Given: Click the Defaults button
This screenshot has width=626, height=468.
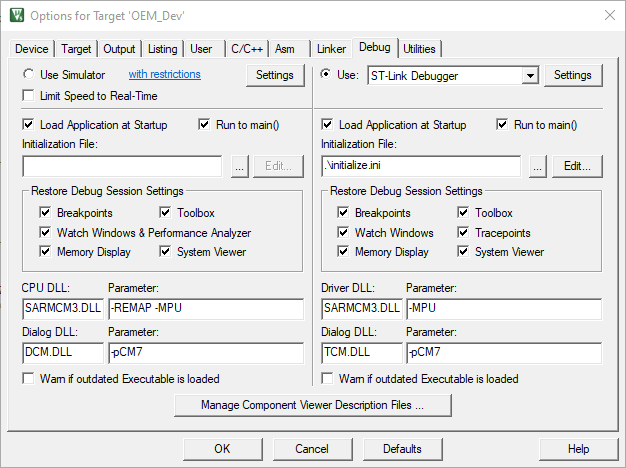Looking at the screenshot, I should click(x=402, y=449).
